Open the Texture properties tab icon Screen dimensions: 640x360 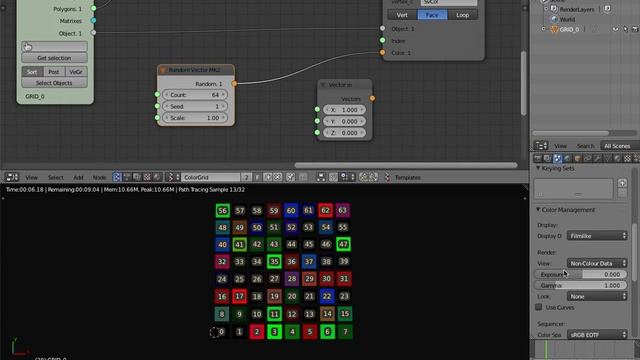point(627,158)
